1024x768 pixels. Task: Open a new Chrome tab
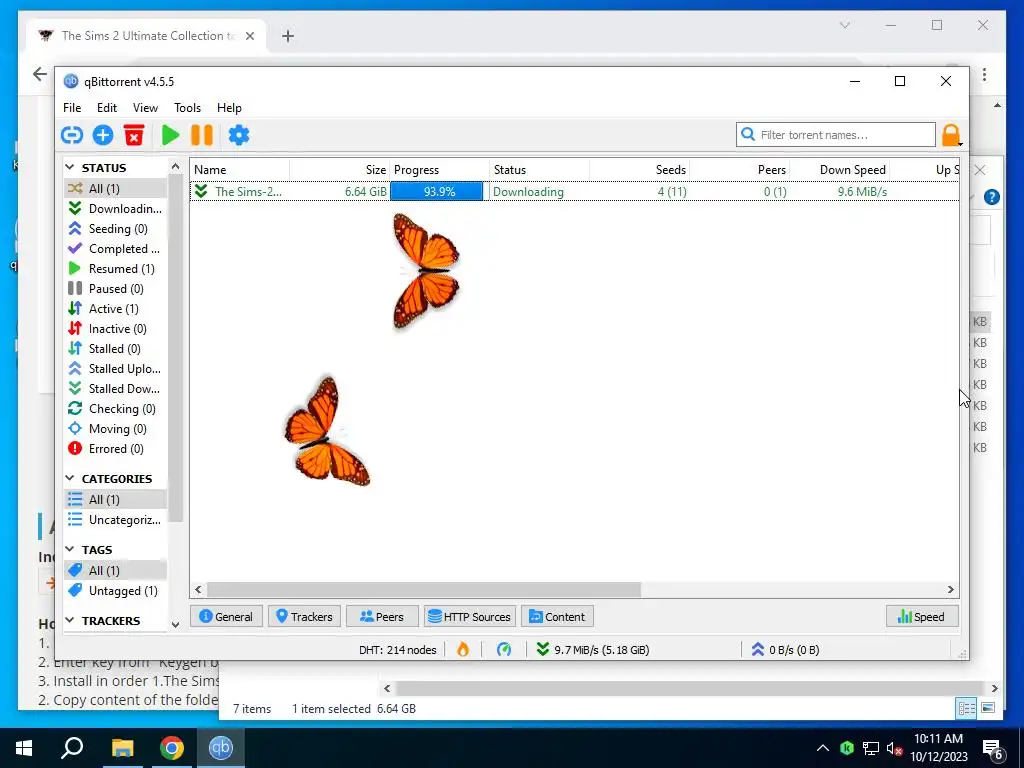pos(288,36)
